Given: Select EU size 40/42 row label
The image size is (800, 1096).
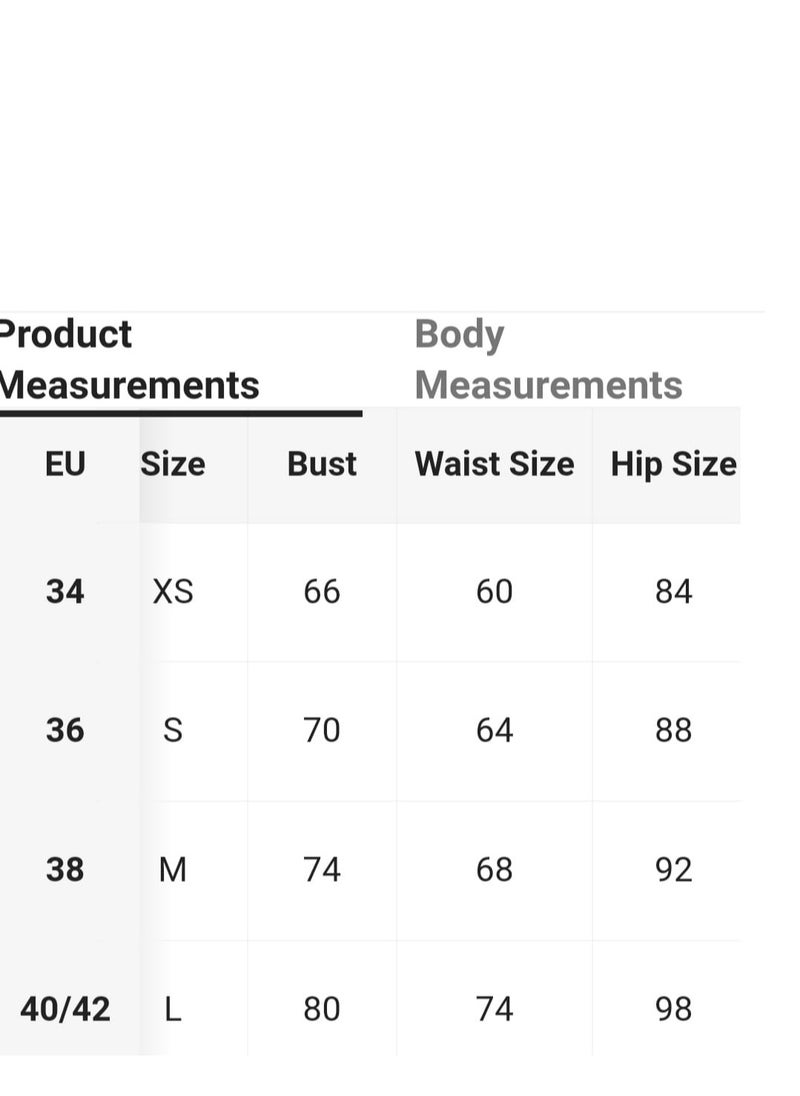Looking at the screenshot, I should coord(65,1009).
